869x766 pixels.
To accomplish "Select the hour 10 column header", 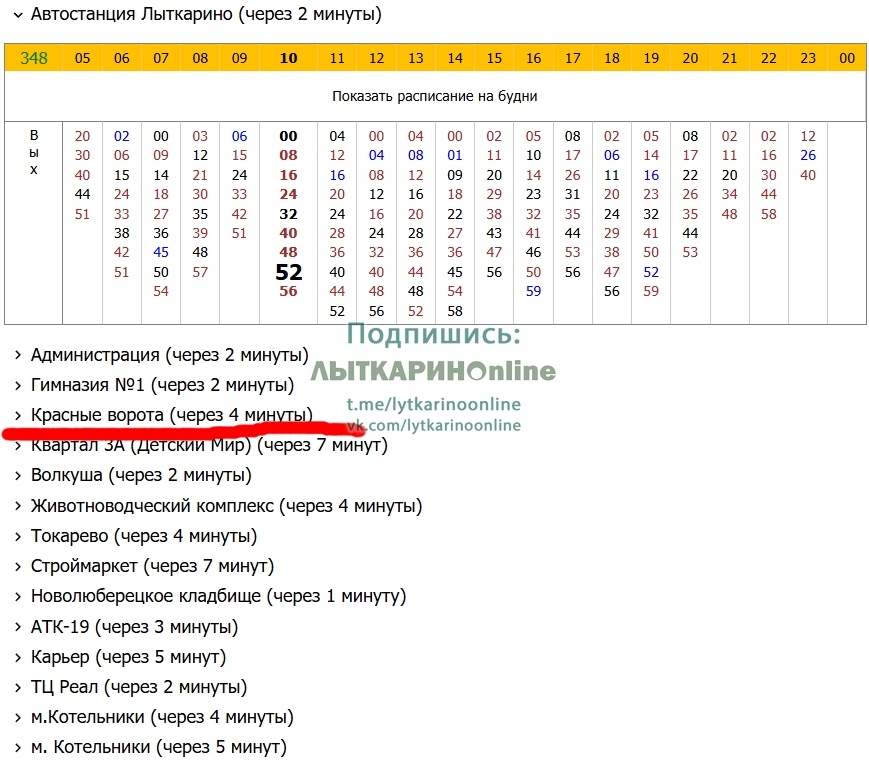I will [288, 58].
